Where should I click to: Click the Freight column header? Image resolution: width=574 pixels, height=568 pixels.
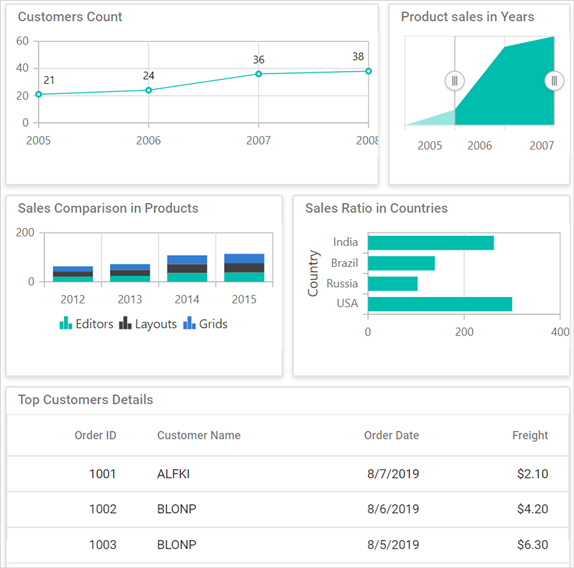[x=530, y=435]
